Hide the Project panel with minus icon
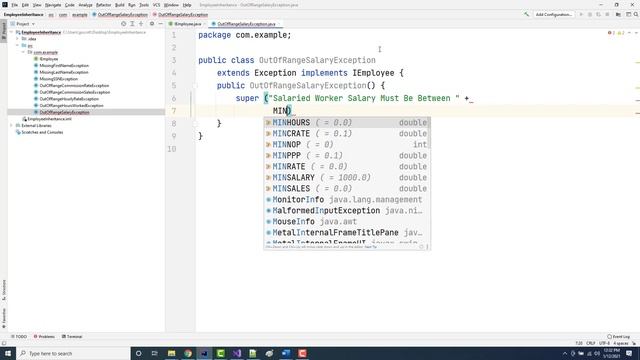This screenshot has width=640, height=360. [160, 24]
